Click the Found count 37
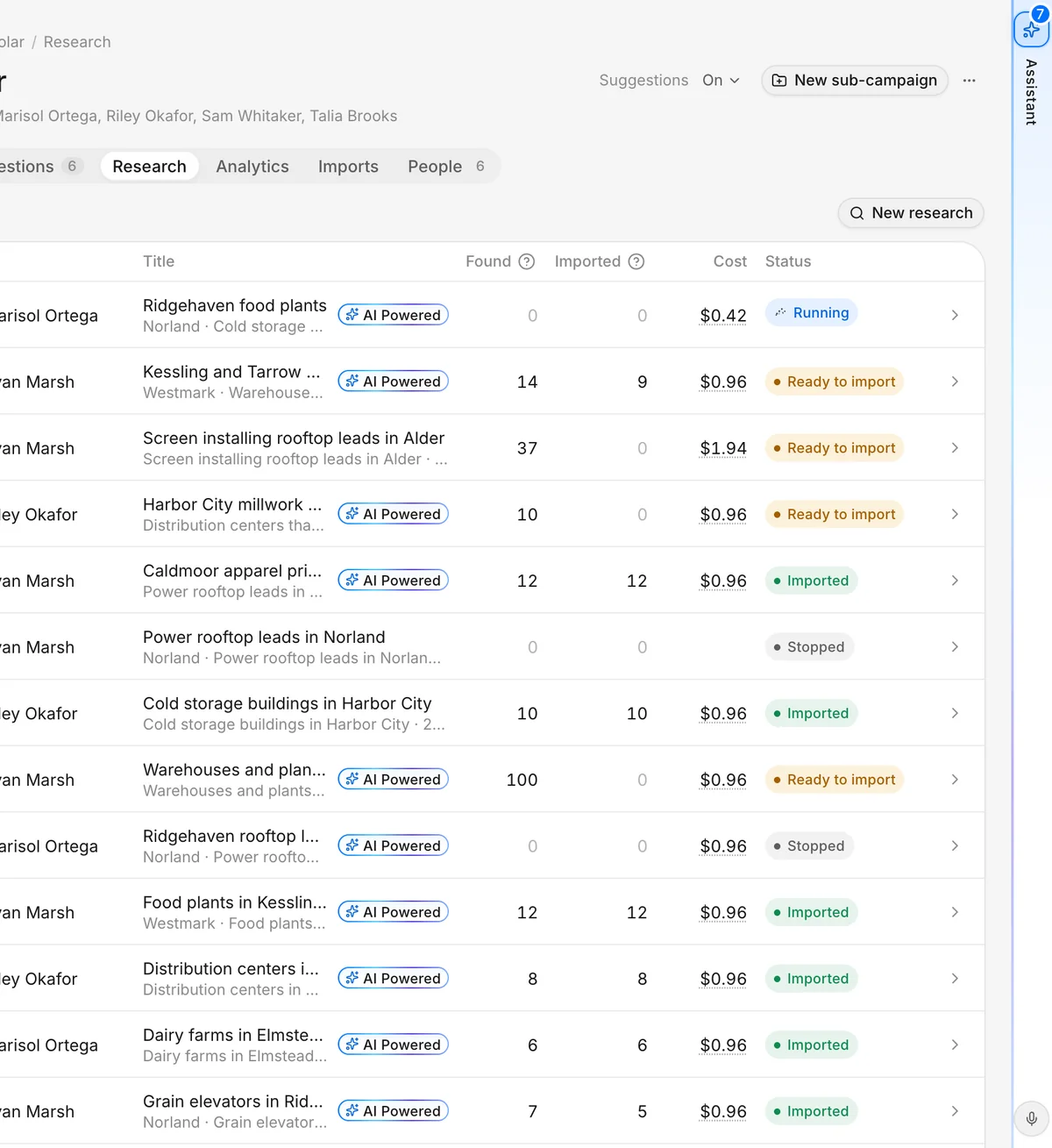Viewport: 1052px width, 1148px height. (x=527, y=448)
